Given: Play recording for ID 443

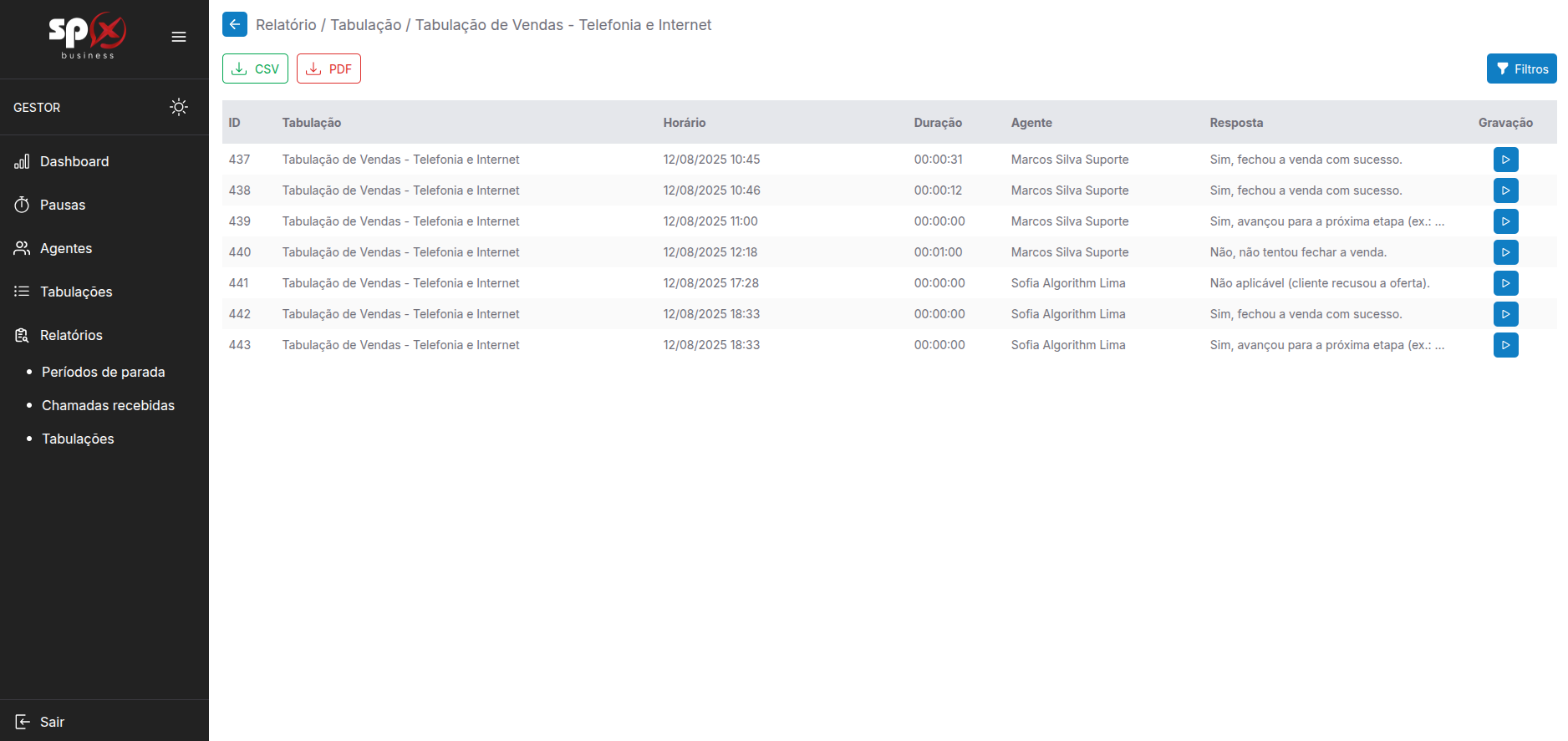Looking at the screenshot, I should tap(1505, 345).
